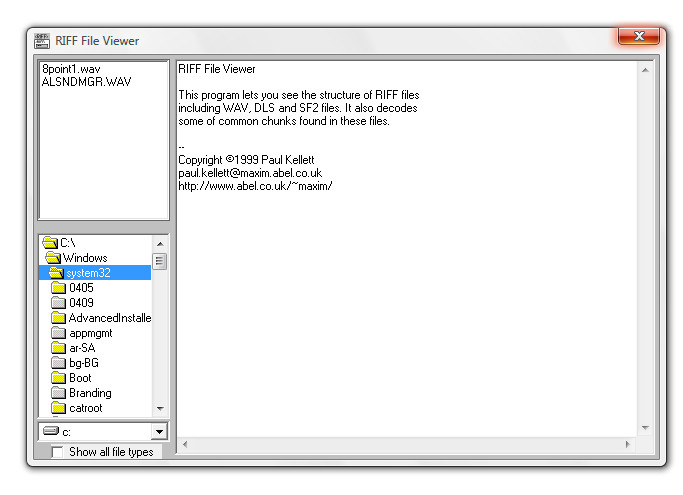683x495 pixels.
Task: Click the http://www.abel.co.uk/~maxim/ URL text
Action: tap(255, 186)
